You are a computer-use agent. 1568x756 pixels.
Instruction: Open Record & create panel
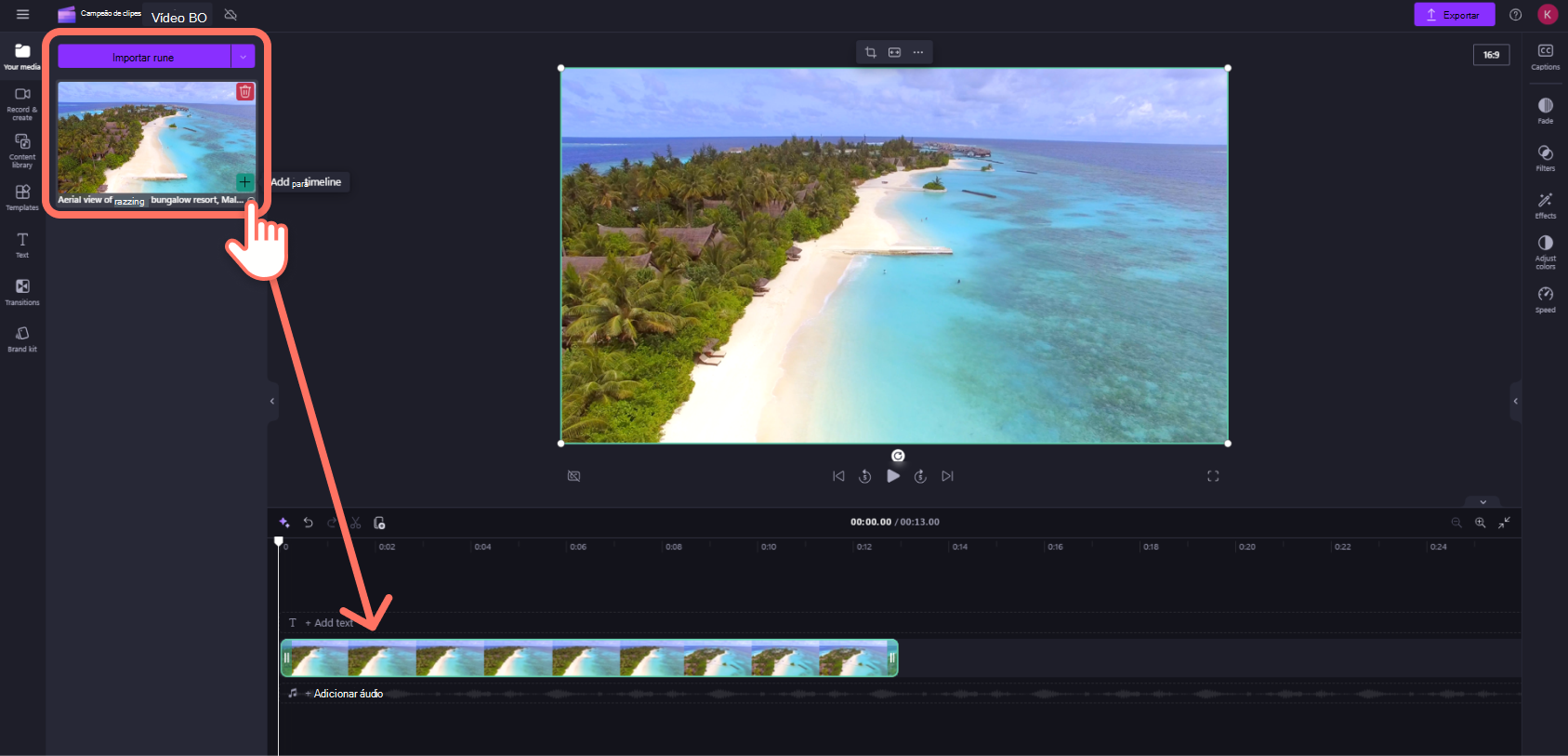coord(22,104)
